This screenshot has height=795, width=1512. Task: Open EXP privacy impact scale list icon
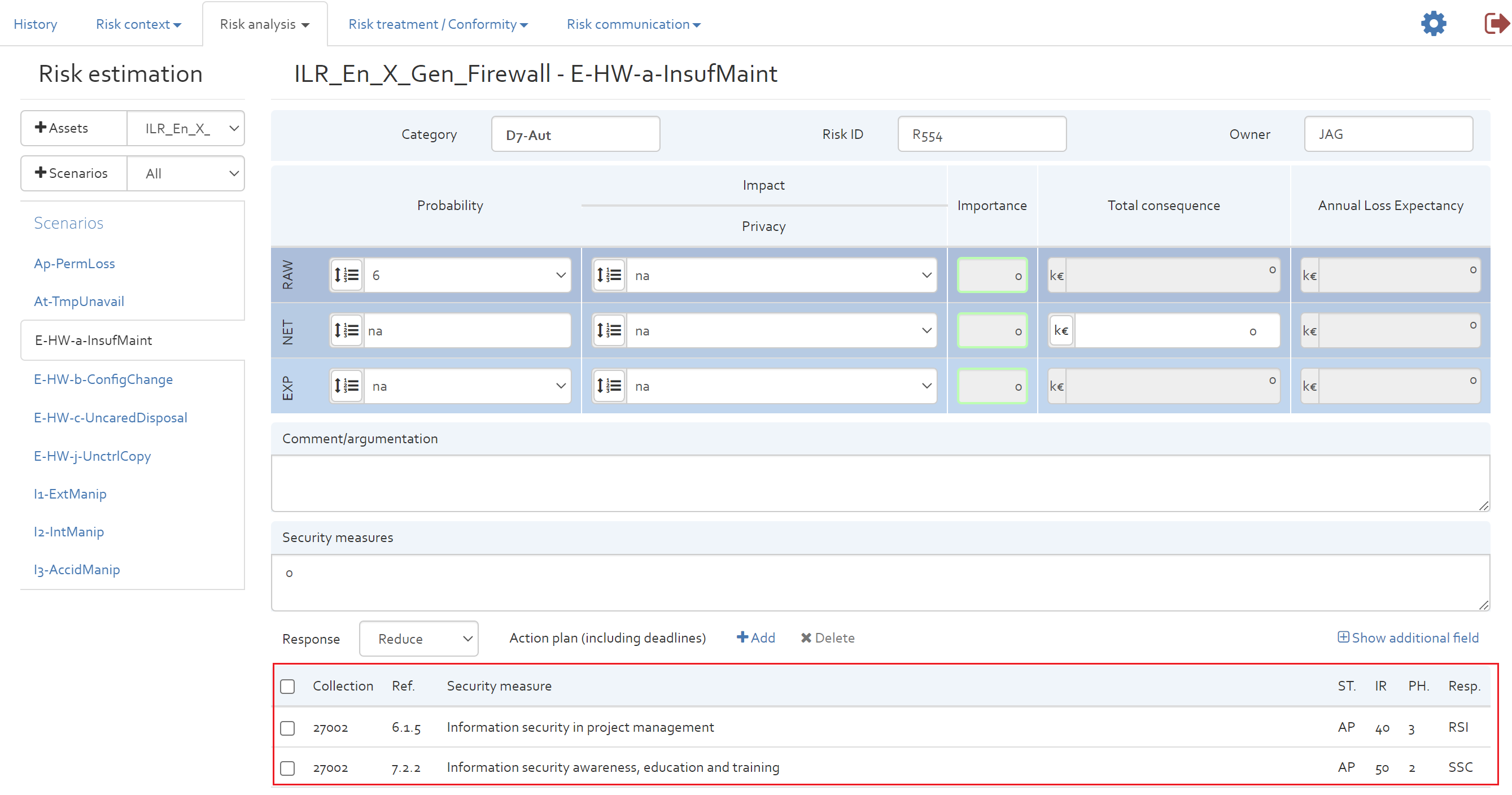pos(609,386)
